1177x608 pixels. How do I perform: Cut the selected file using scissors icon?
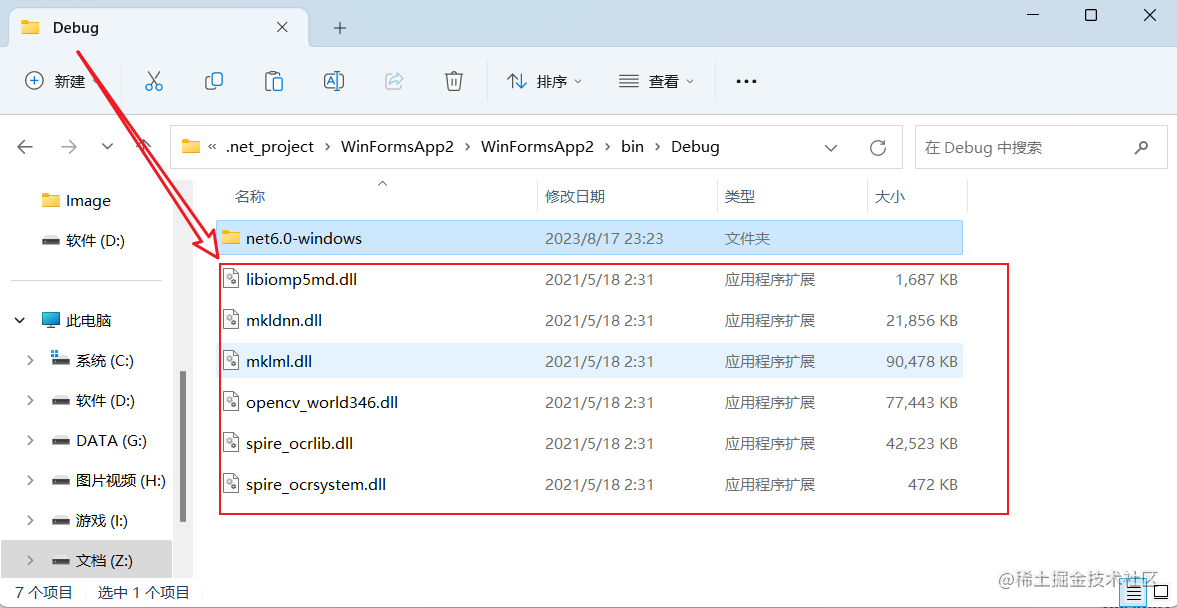click(x=153, y=81)
